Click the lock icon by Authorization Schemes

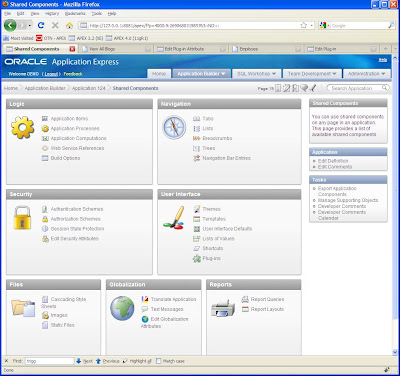click(45, 219)
